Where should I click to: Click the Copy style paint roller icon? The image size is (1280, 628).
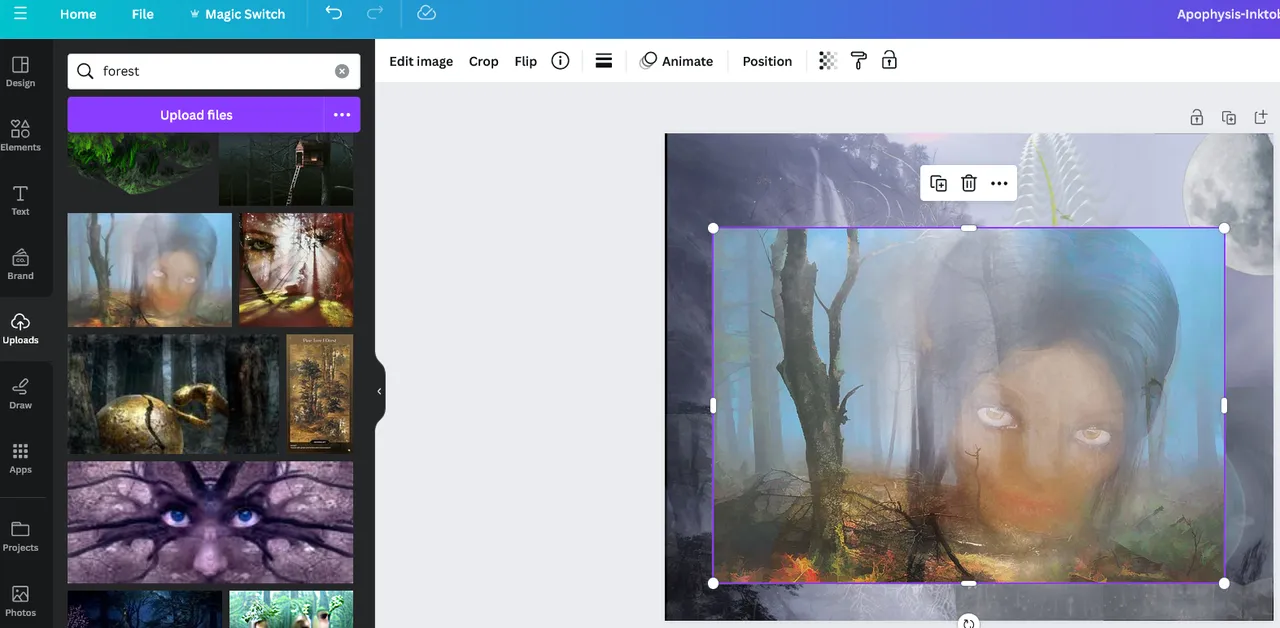click(x=858, y=61)
